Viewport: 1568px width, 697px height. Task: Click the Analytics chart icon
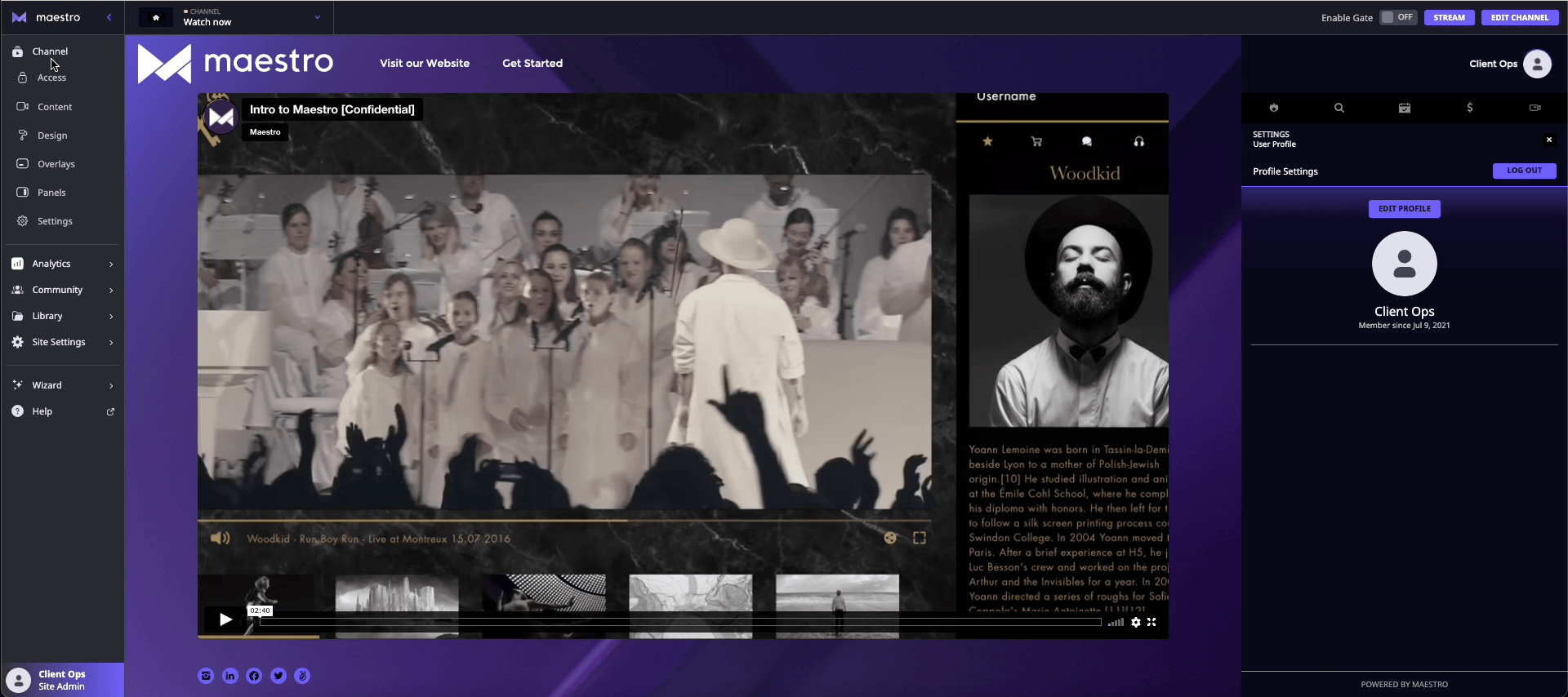tap(17, 264)
